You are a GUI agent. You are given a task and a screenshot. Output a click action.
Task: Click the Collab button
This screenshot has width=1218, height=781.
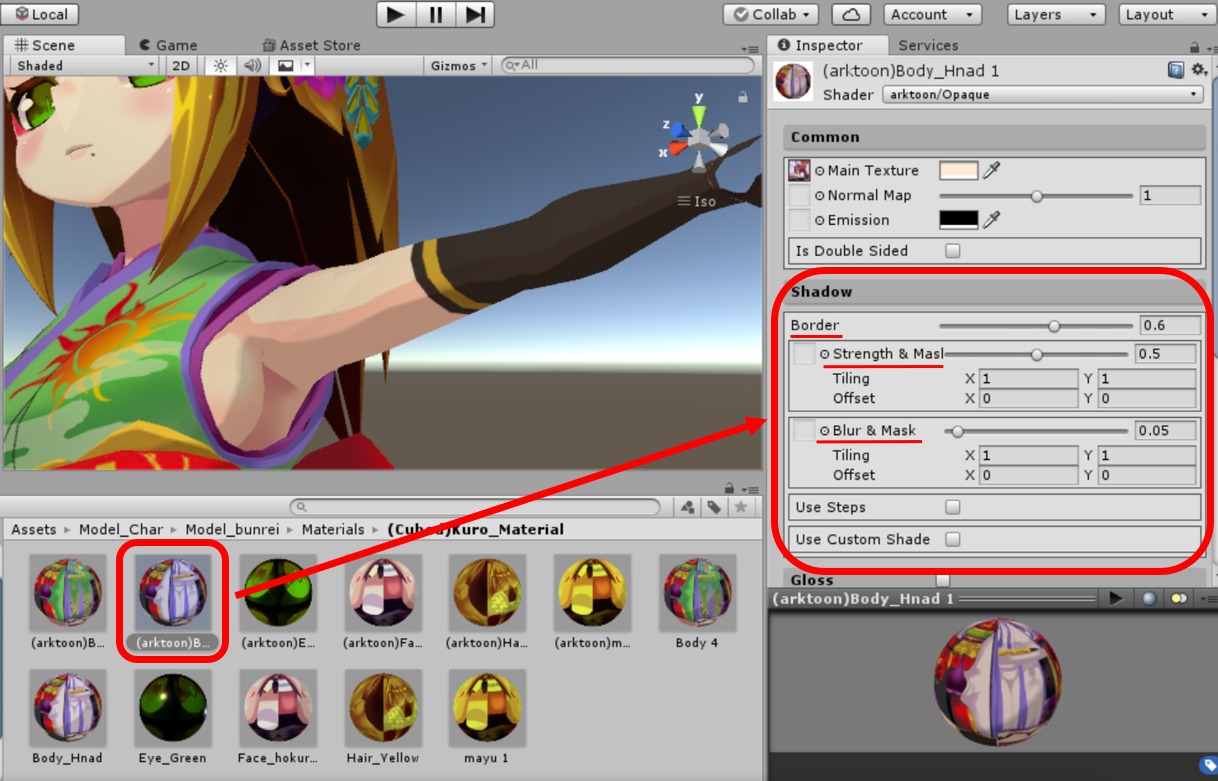point(771,15)
